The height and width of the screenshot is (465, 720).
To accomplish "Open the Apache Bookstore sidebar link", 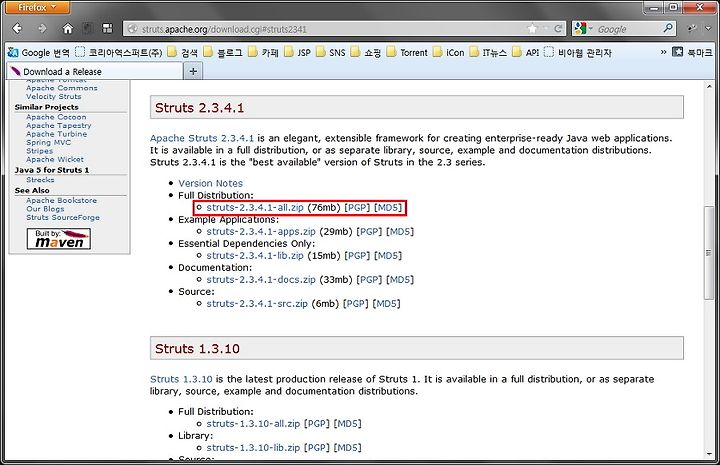I will [x=62, y=201].
